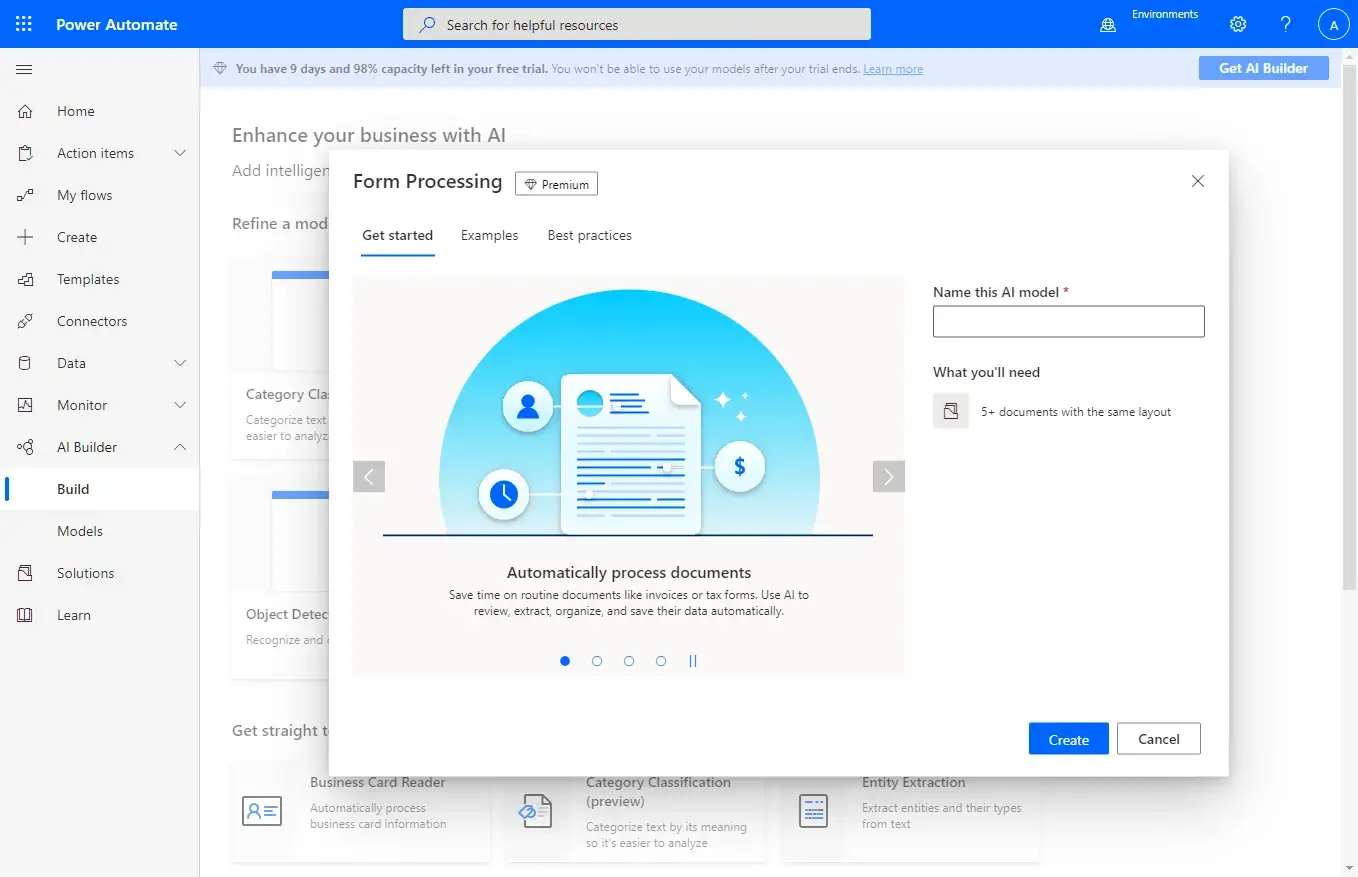Click the Search for helpful resources box

coord(637,24)
